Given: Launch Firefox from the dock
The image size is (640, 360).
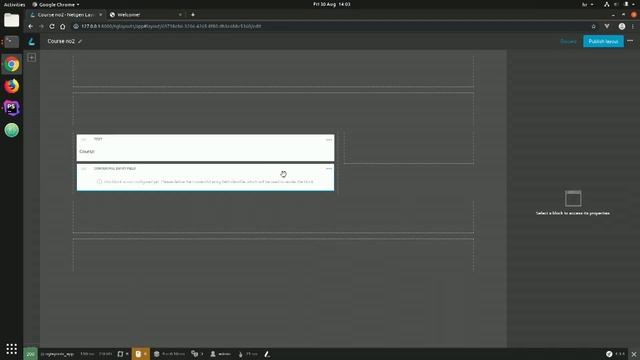Looking at the screenshot, I should 11,86.
